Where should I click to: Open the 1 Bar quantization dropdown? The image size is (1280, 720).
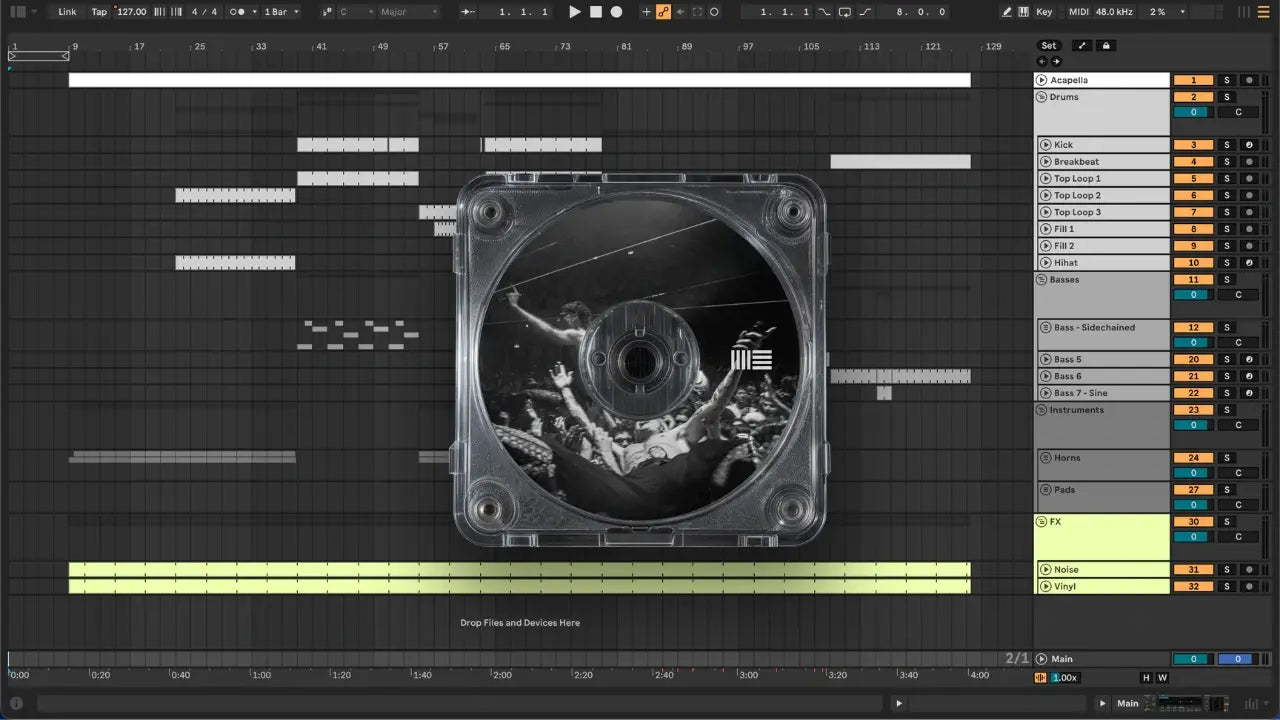281,12
